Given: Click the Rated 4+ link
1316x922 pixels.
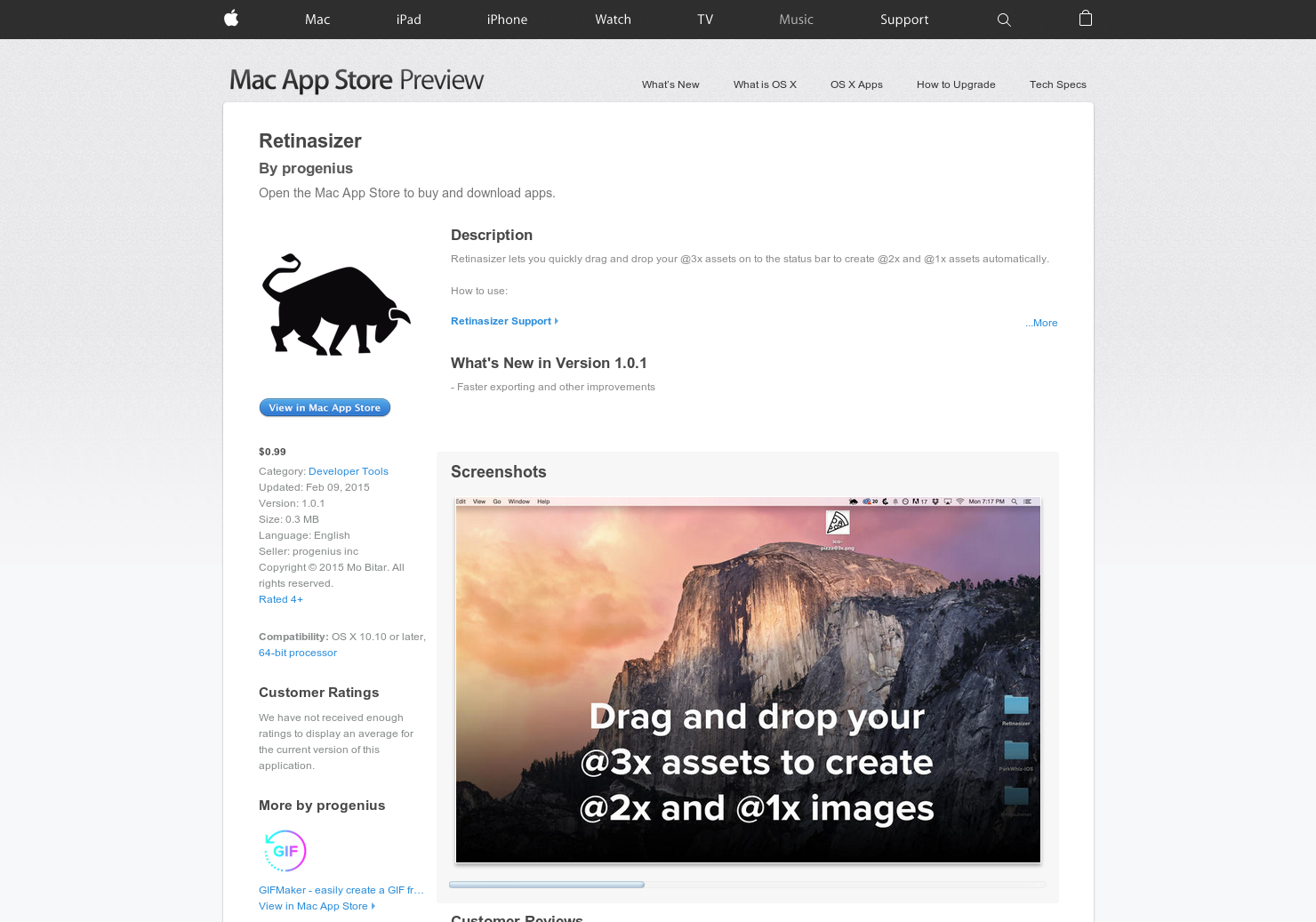Looking at the screenshot, I should pyautogui.click(x=281, y=599).
